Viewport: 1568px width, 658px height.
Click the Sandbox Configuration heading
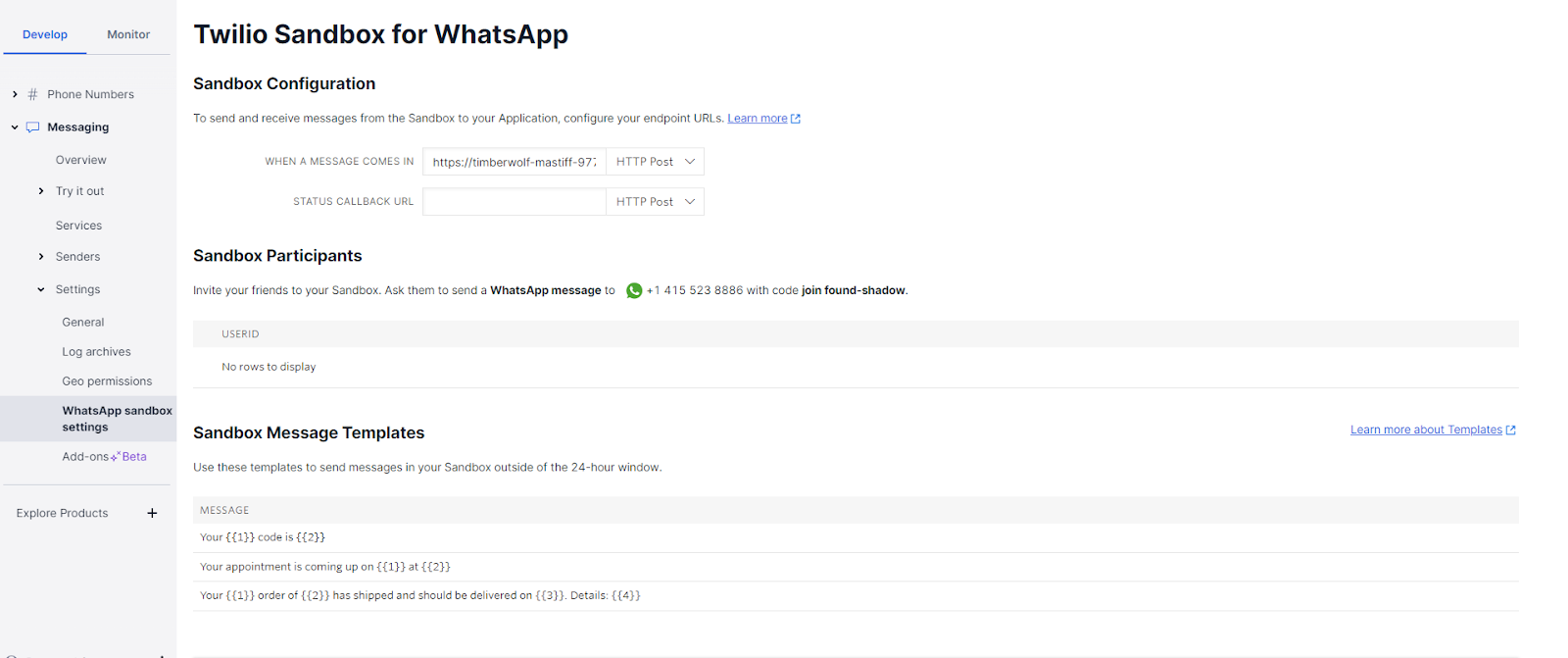tap(284, 84)
